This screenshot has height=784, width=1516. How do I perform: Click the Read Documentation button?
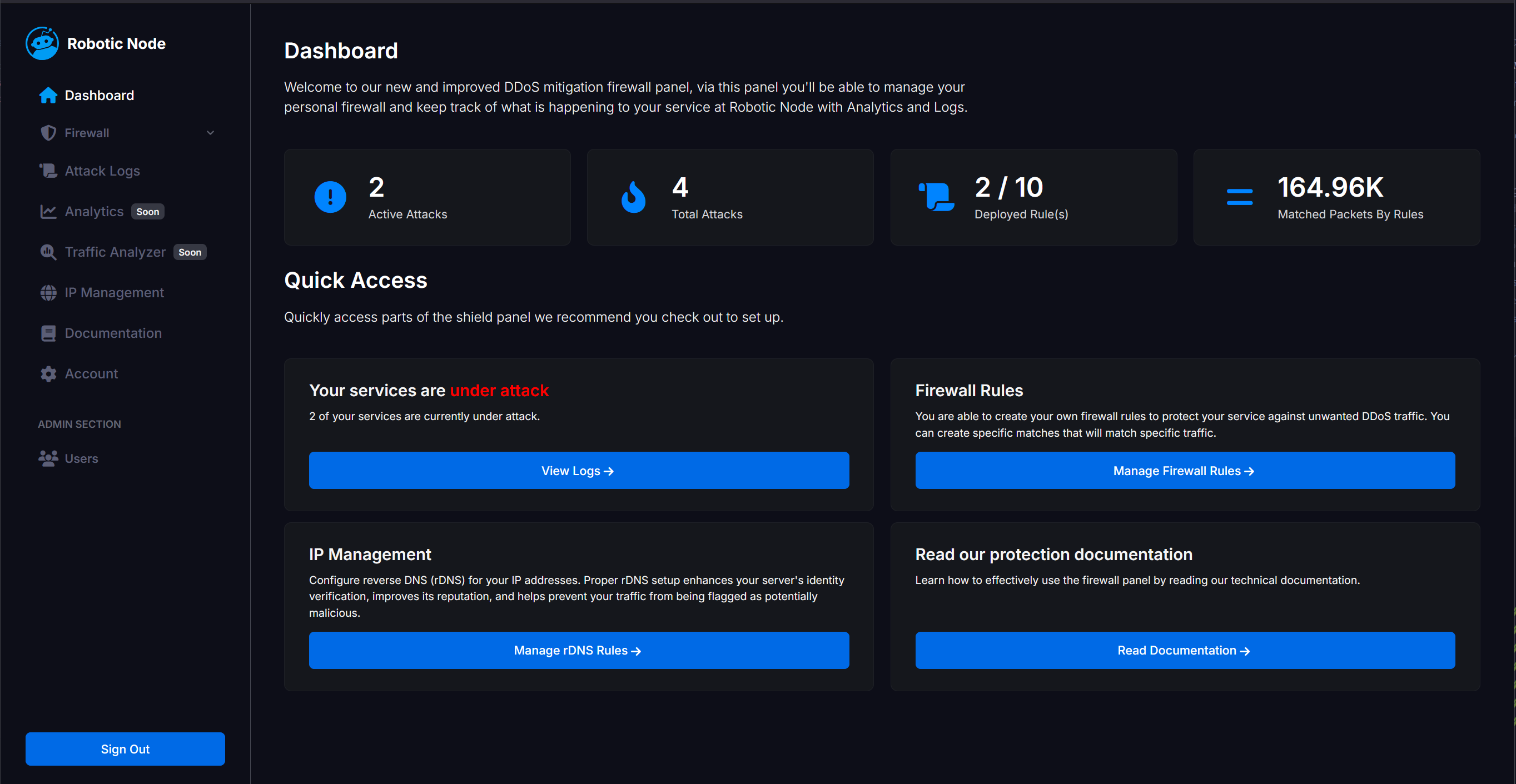1185,651
